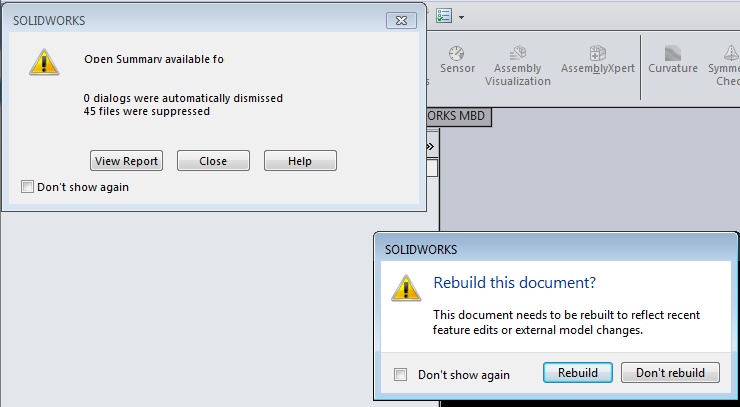
Task: Open the Symmetry Check tool
Action: tap(725, 66)
